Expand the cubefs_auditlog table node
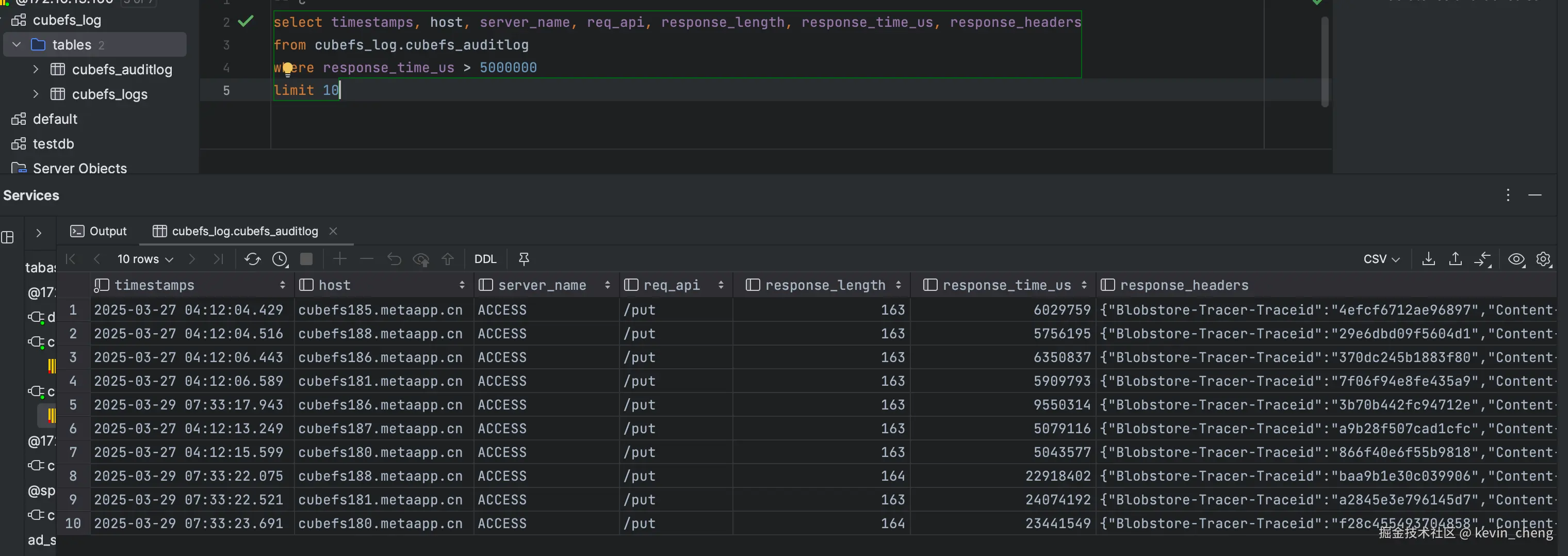1568x556 pixels. click(x=35, y=70)
